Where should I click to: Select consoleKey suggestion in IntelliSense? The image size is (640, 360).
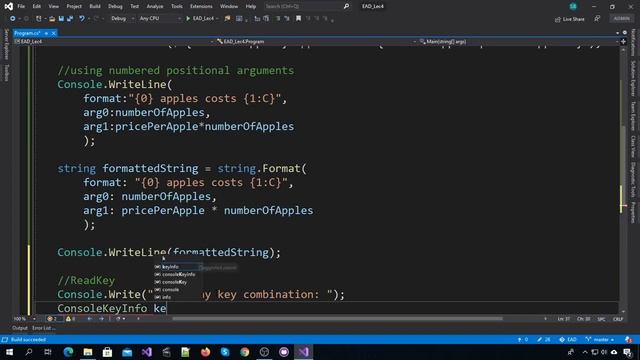pos(178,282)
